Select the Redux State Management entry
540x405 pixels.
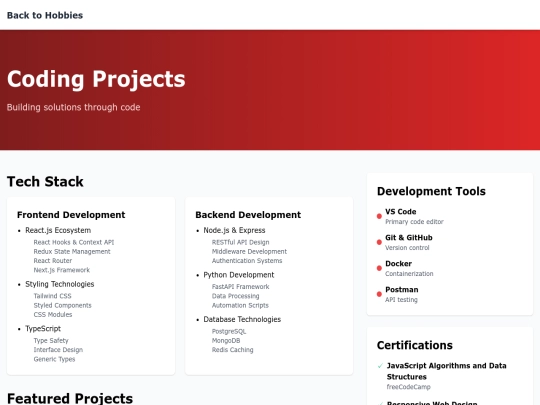pyautogui.click(x=72, y=251)
